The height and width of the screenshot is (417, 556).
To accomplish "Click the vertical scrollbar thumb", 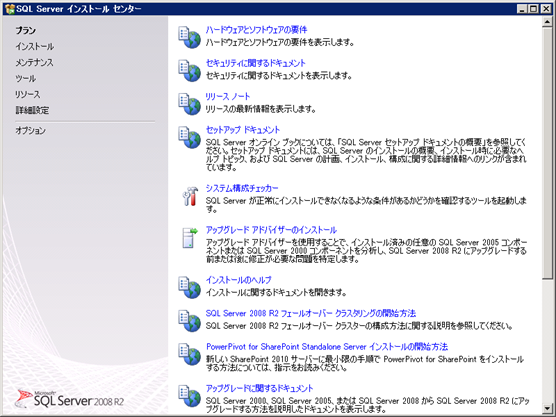I will (547, 153).
